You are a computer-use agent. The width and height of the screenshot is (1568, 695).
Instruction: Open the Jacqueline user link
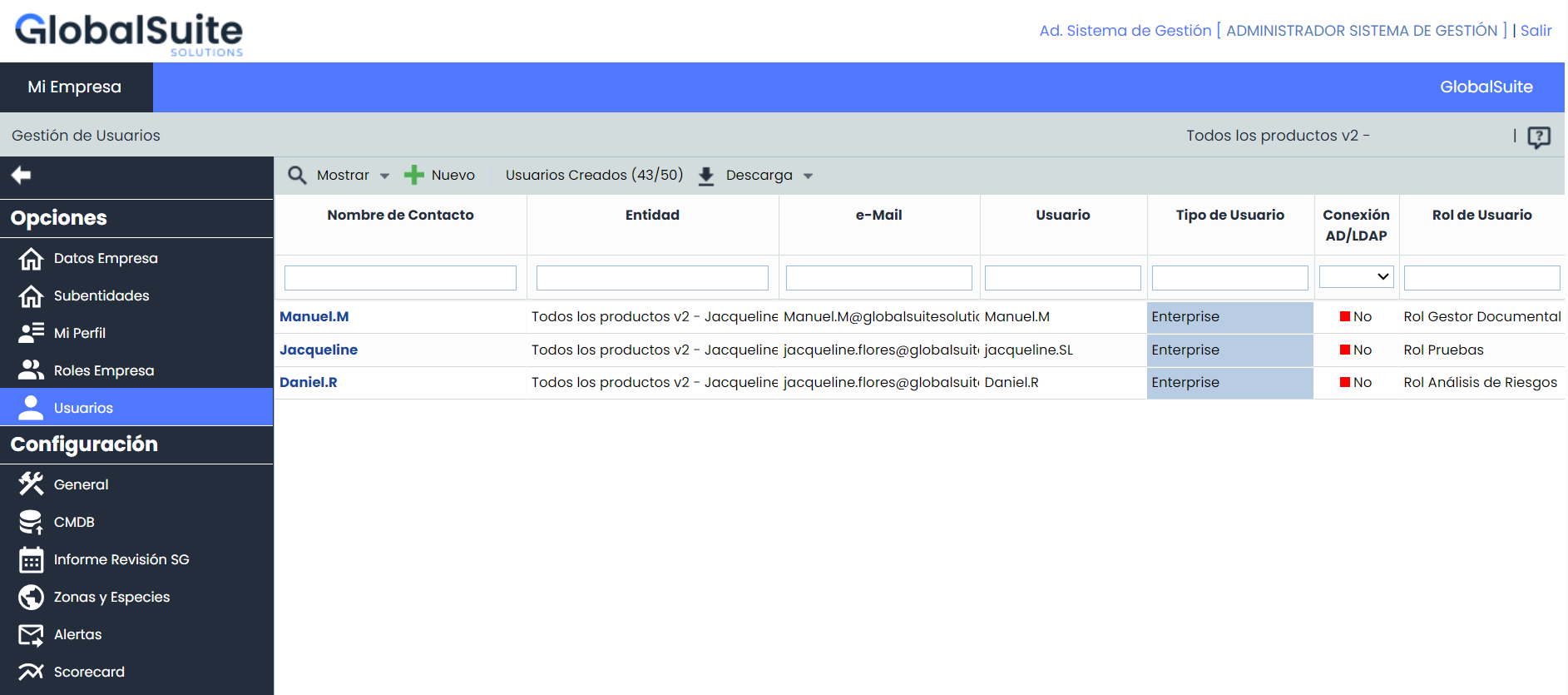(319, 350)
